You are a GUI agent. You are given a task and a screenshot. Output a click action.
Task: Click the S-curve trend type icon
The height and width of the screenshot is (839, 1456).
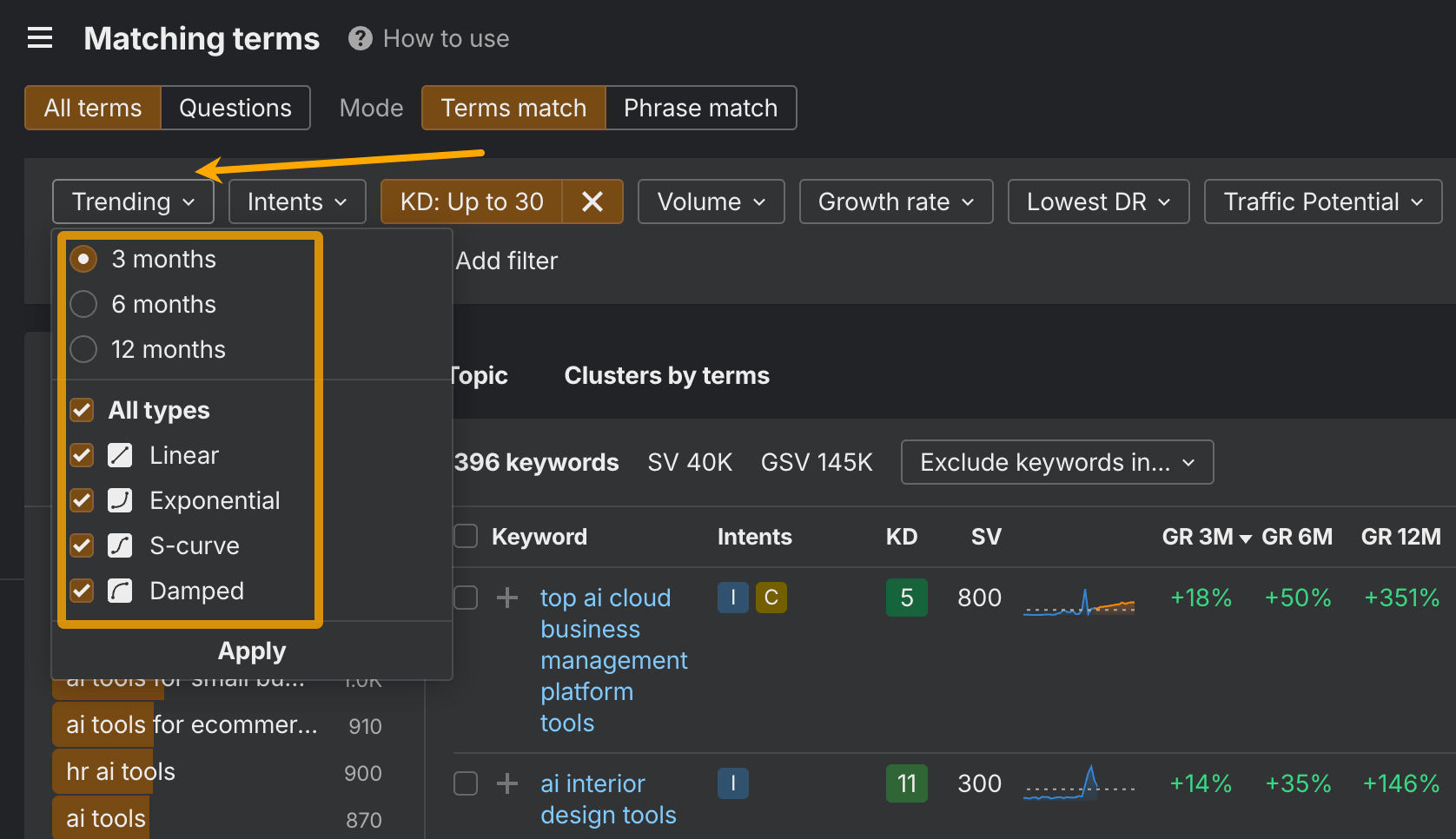pyautogui.click(x=120, y=545)
